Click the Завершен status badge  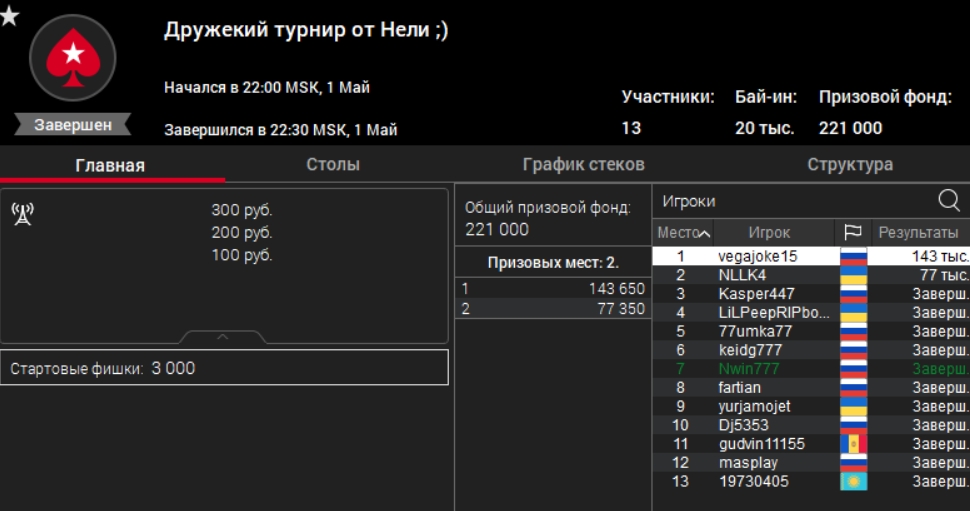73,124
